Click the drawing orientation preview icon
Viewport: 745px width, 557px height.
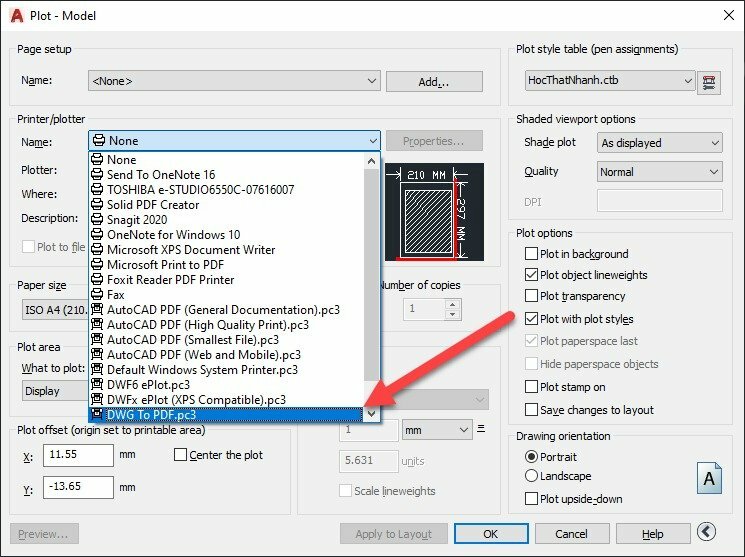click(x=709, y=479)
